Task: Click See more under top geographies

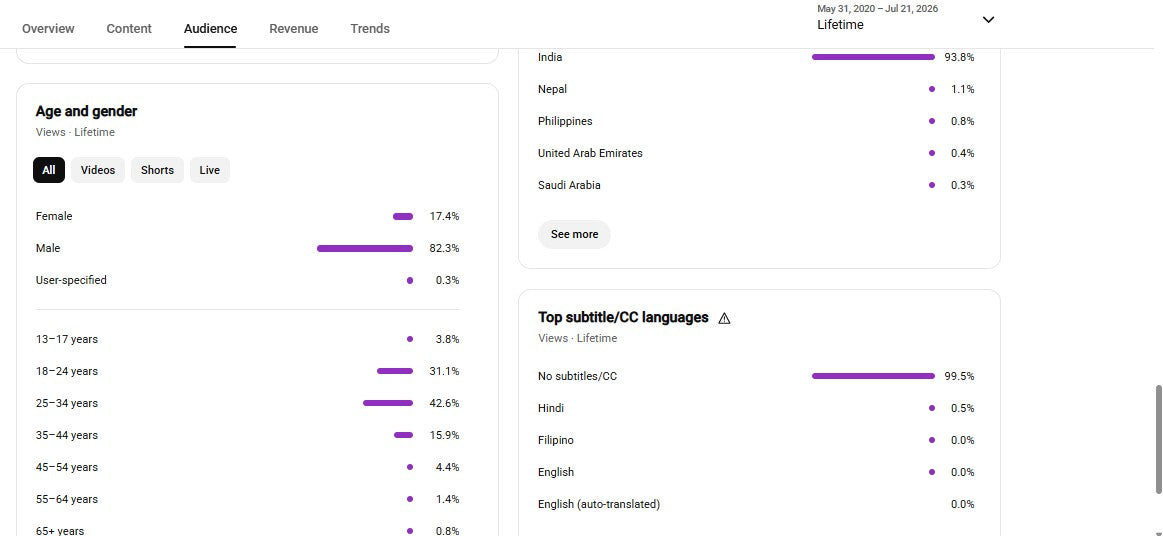Action: 574,234
